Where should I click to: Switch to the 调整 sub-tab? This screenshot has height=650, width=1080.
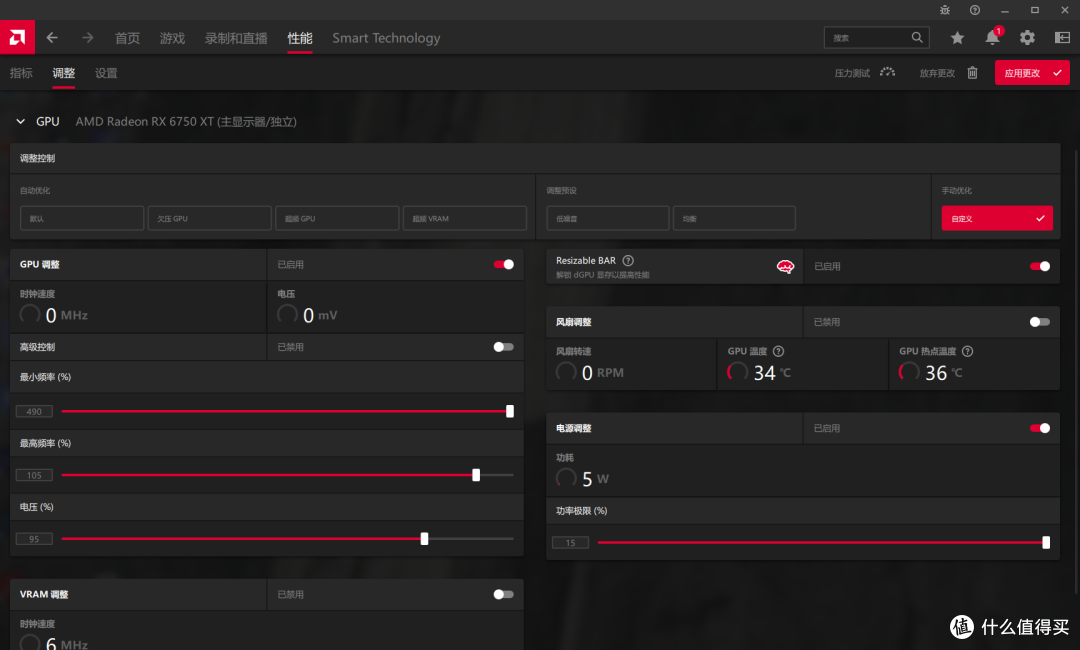pyautogui.click(x=63, y=73)
